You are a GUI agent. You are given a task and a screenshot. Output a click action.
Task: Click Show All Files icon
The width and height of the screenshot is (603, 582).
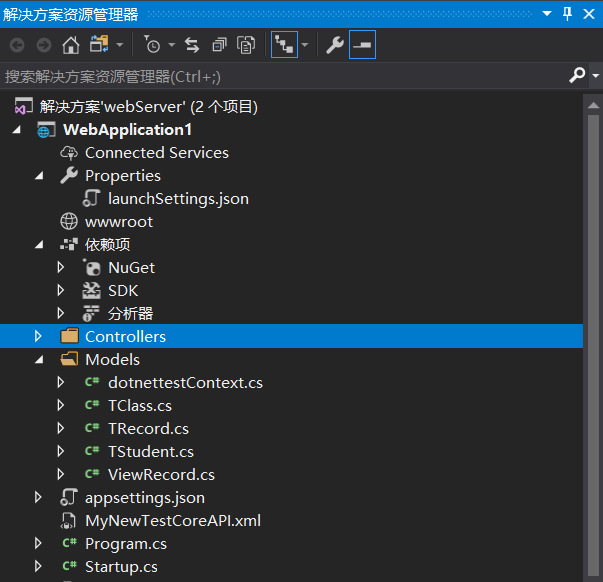pyautogui.click(x=246, y=45)
